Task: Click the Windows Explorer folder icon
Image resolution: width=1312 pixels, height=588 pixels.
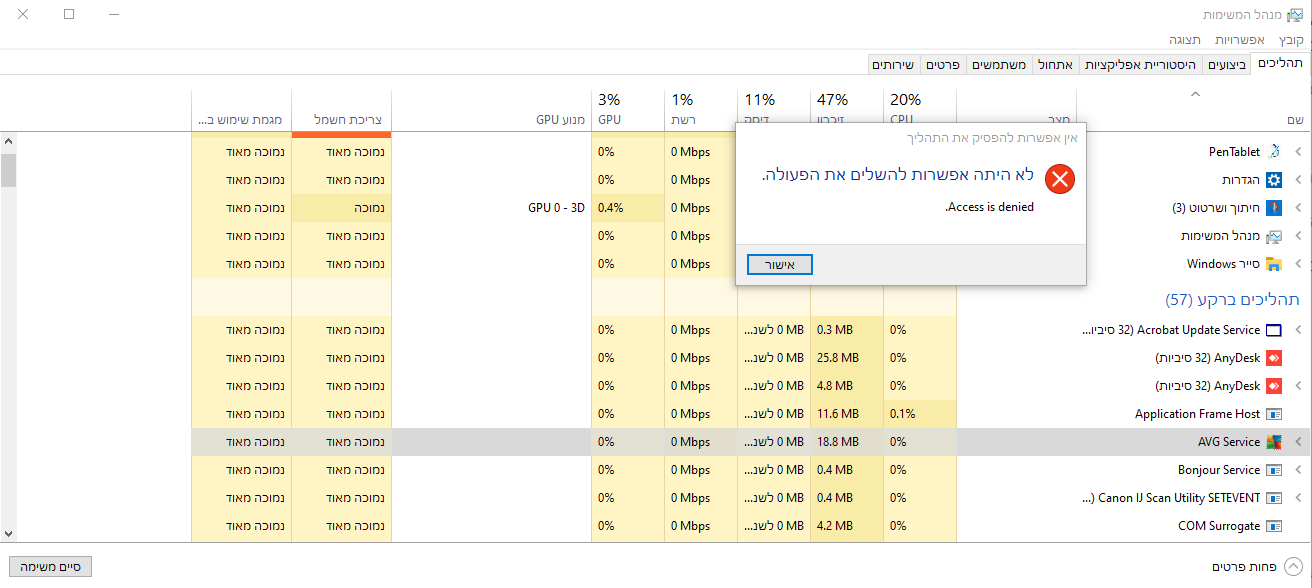Action: coord(1273,264)
